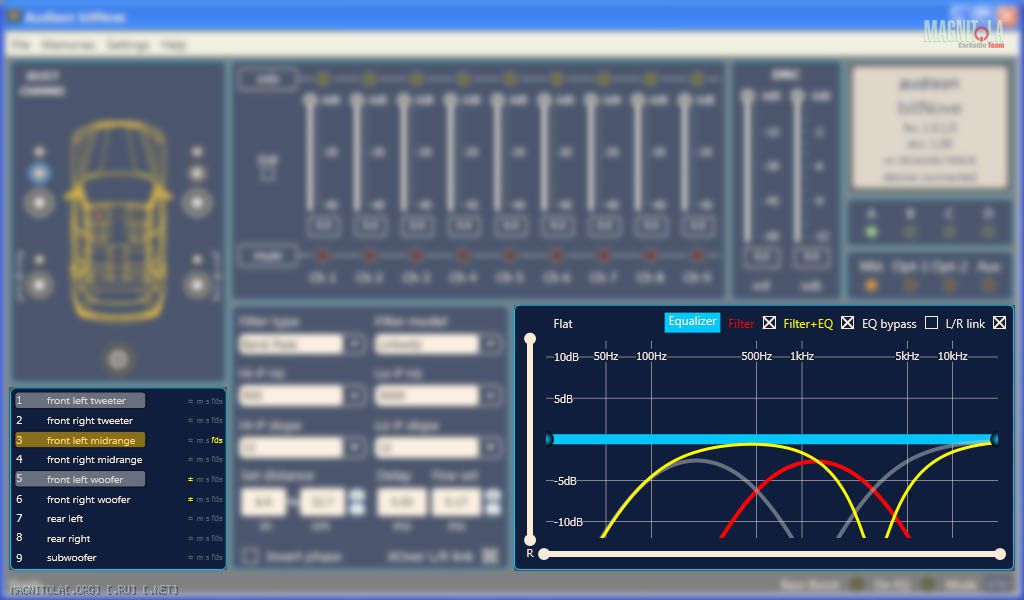Click the m indicator on front left tweeter
Image resolution: width=1024 pixels, height=600 pixels.
point(200,402)
